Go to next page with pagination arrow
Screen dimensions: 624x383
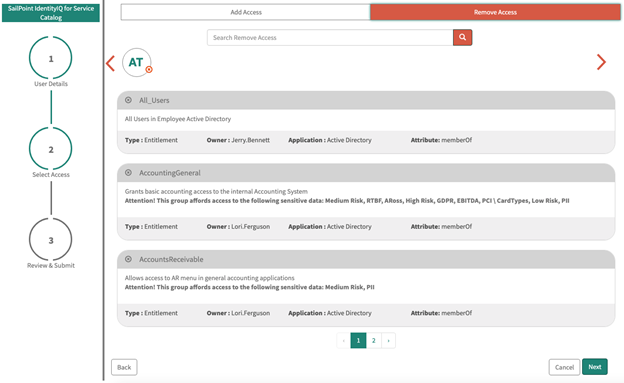coord(388,340)
